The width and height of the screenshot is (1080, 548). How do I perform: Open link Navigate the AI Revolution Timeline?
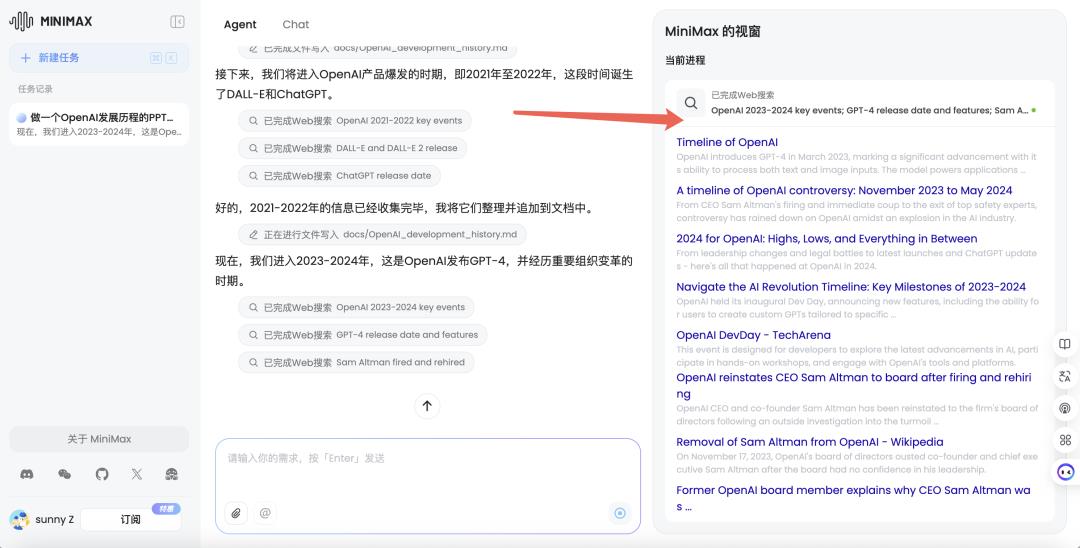point(851,287)
